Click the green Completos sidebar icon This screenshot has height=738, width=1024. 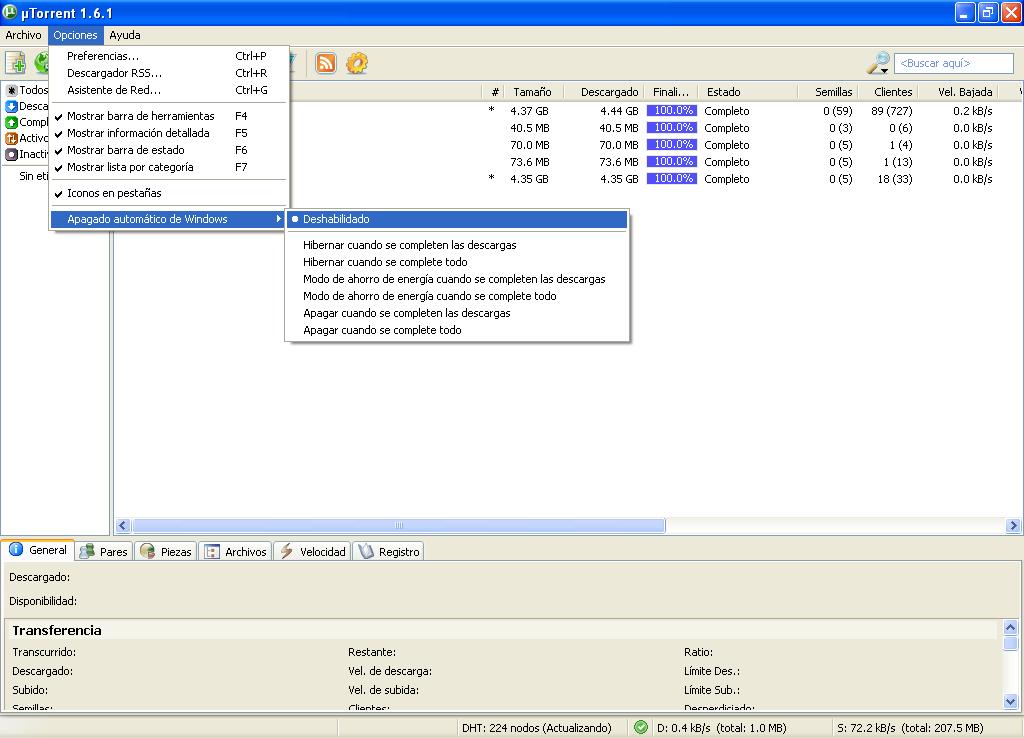point(12,122)
